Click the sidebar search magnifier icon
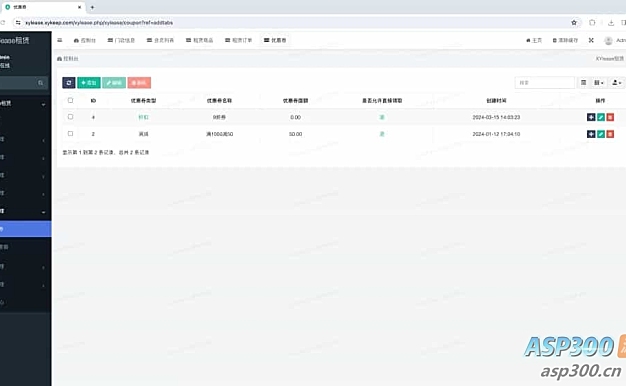626x386 pixels. point(40,83)
